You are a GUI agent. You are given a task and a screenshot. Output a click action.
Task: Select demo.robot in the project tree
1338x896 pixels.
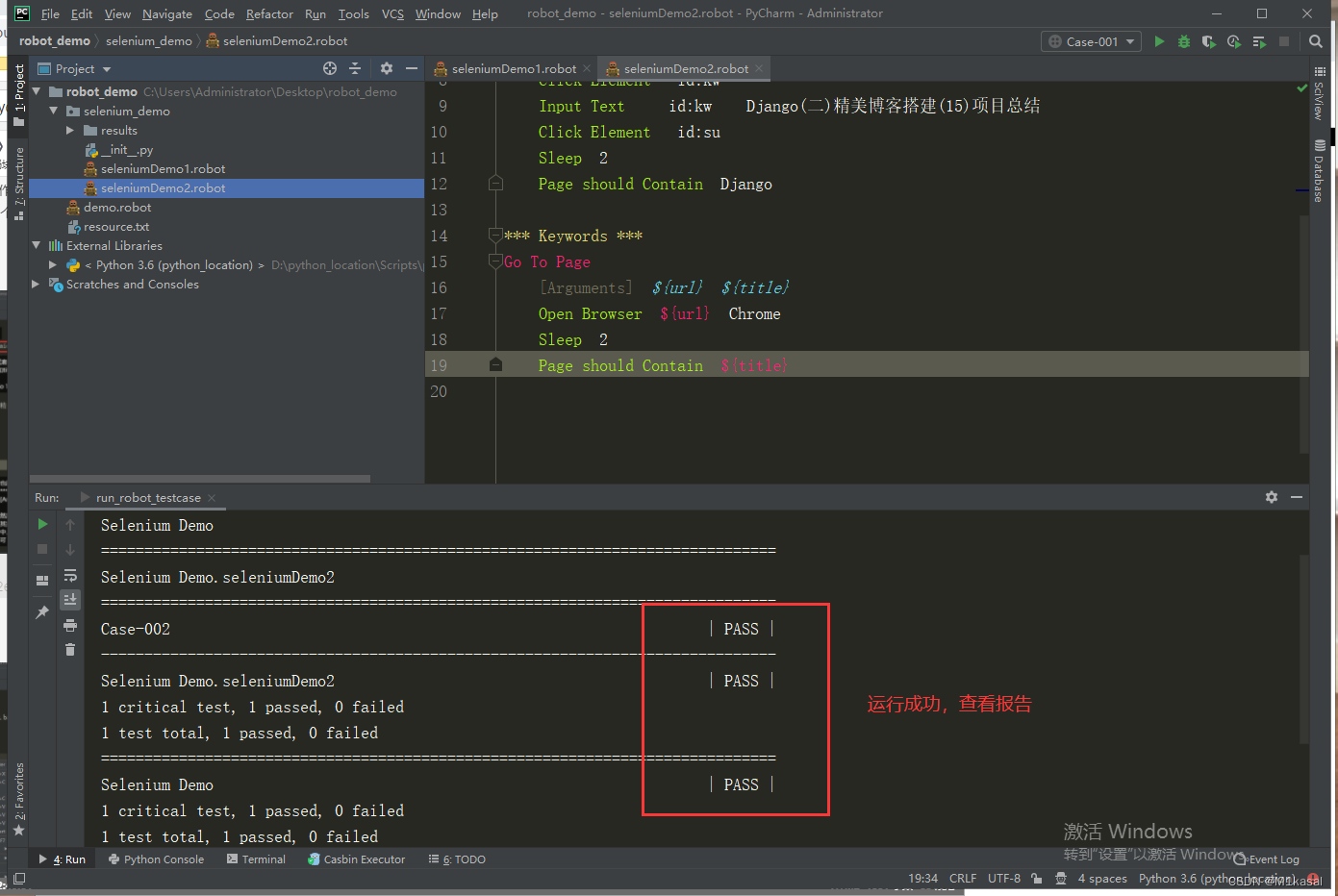[117, 207]
